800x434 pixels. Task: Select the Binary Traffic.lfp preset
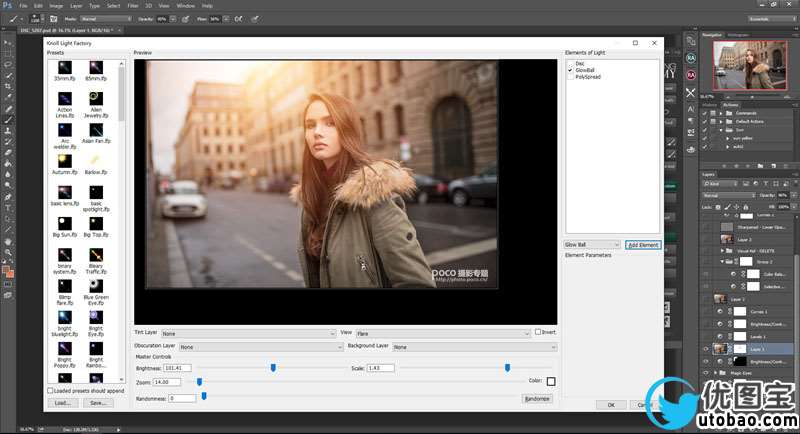coord(96,255)
